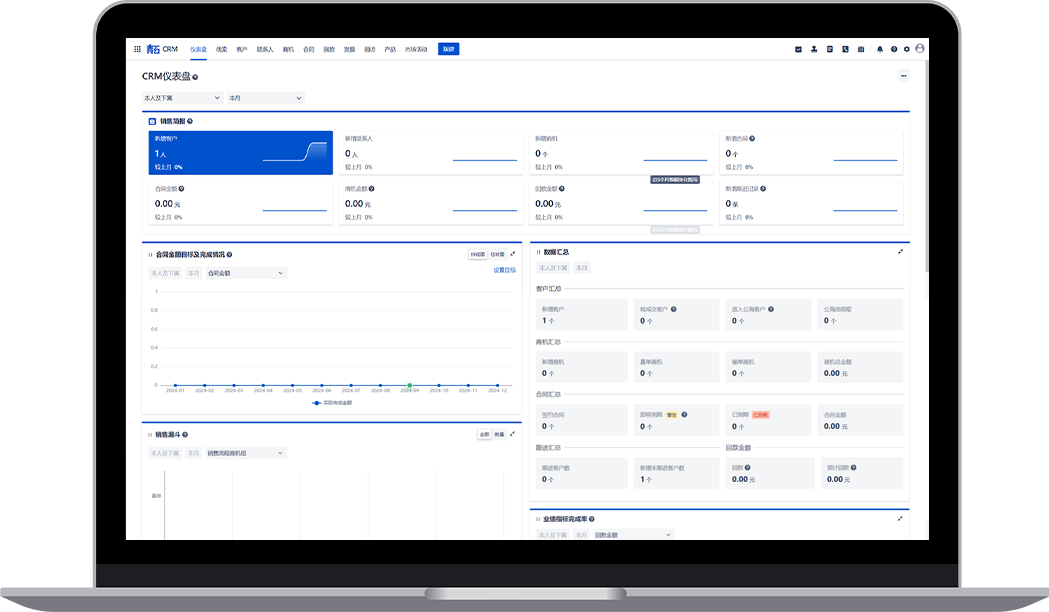Select the 新增联系人 card in 销售简报

(x=431, y=152)
